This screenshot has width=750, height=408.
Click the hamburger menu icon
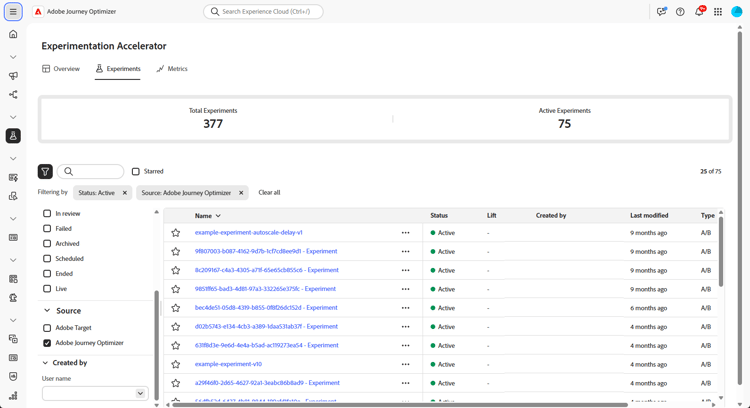[13, 11]
